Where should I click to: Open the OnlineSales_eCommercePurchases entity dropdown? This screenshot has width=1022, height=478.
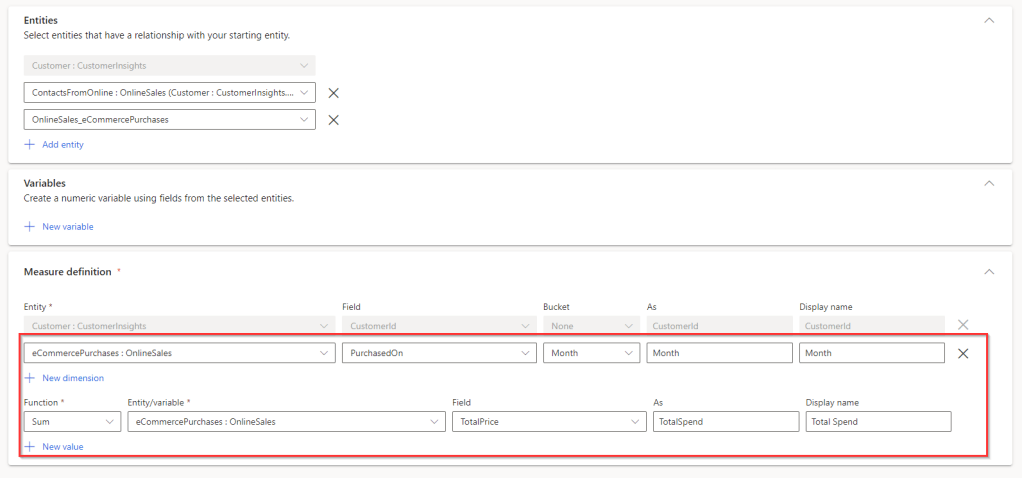[169, 120]
